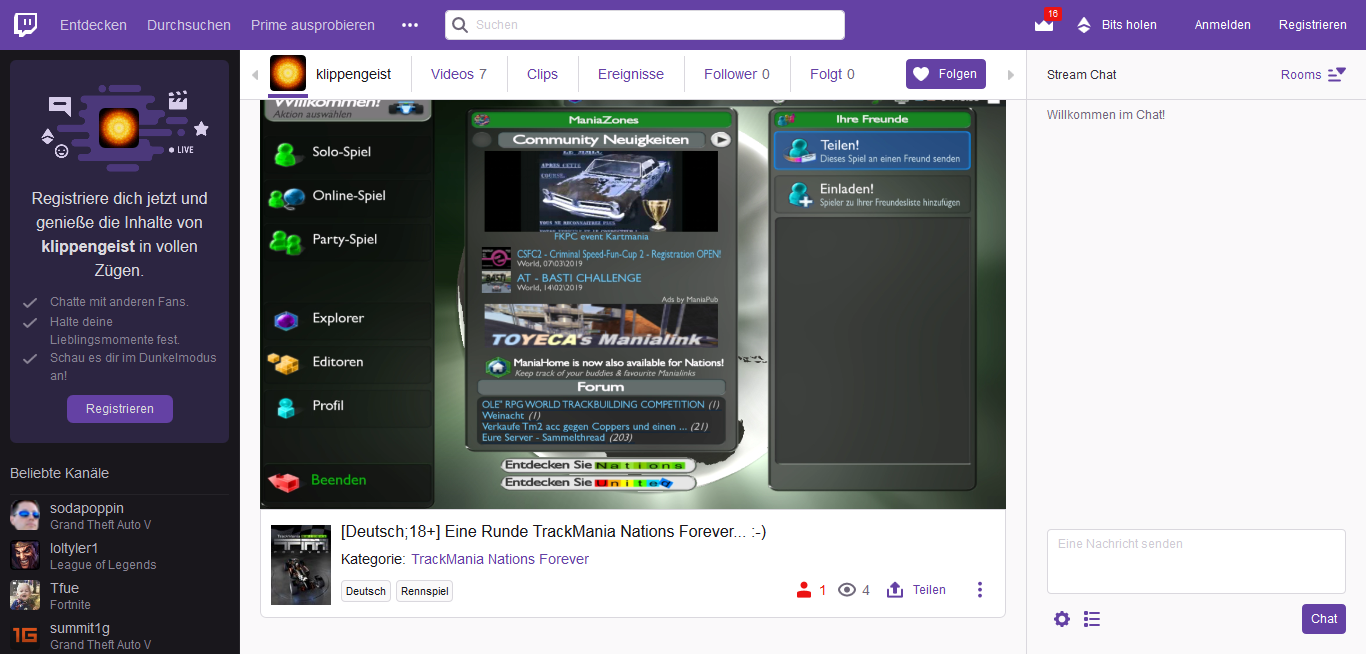Click the Community Neuigkeiten next arrow

(x=721, y=140)
